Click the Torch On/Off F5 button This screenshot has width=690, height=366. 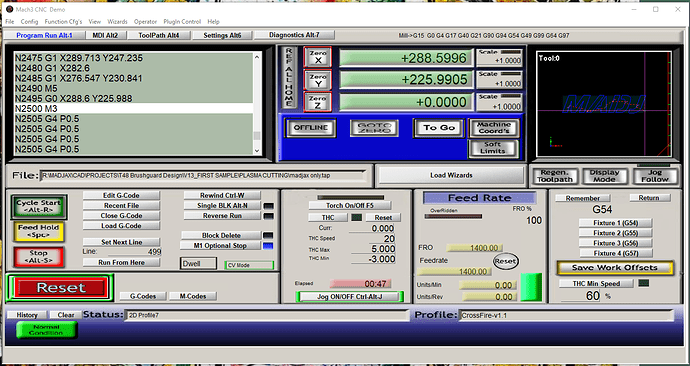[349, 205]
